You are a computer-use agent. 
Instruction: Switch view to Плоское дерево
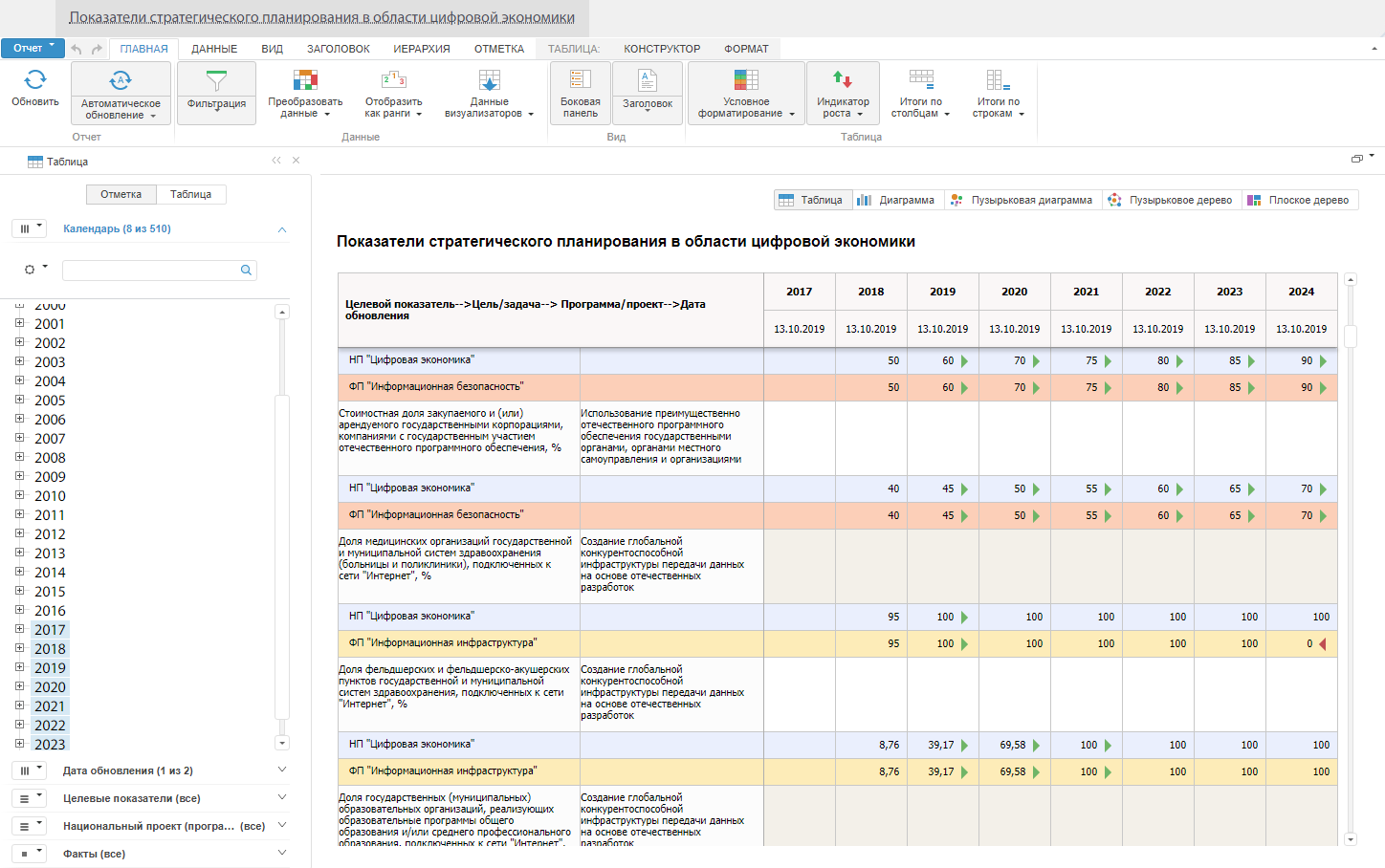pyautogui.click(x=1300, y=200)
